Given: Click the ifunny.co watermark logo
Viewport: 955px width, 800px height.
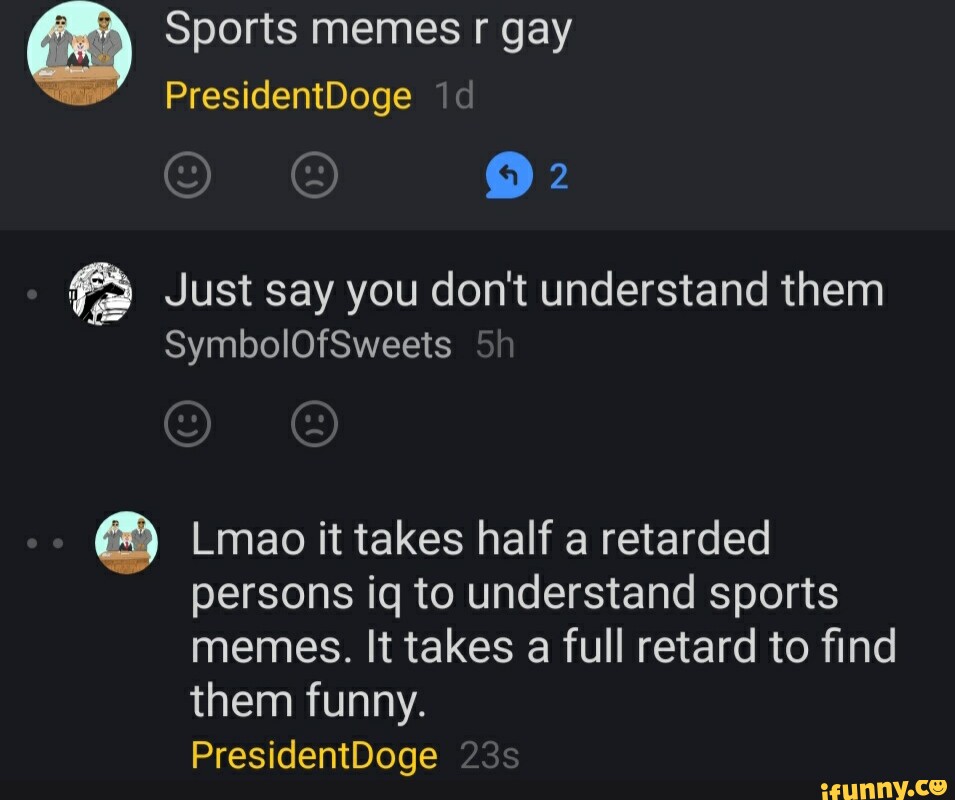Looking at the screenshot, I should (x=883, y=788).
